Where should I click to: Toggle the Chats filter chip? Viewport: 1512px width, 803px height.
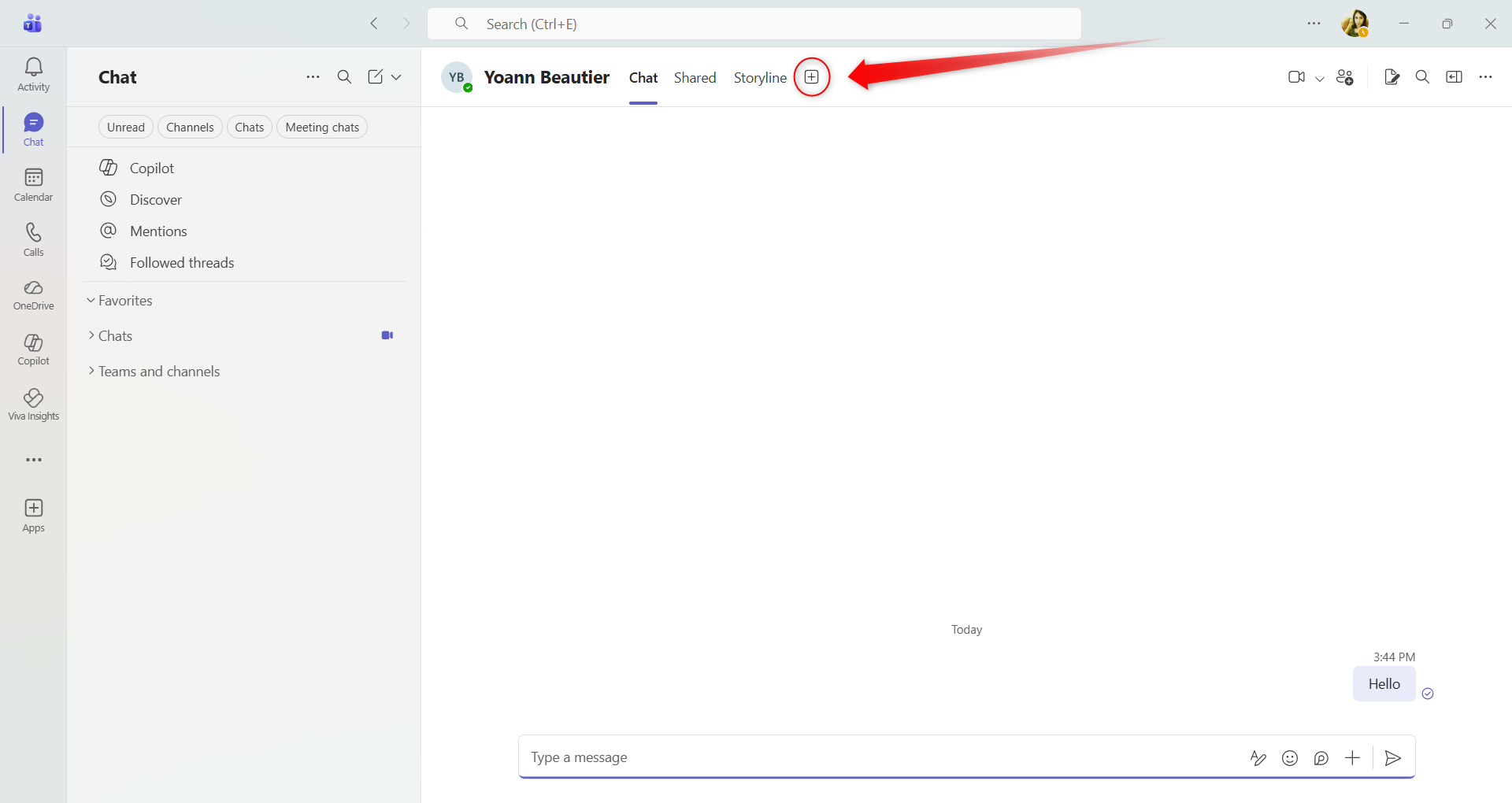pyautogui.click(x=250, y=128)
